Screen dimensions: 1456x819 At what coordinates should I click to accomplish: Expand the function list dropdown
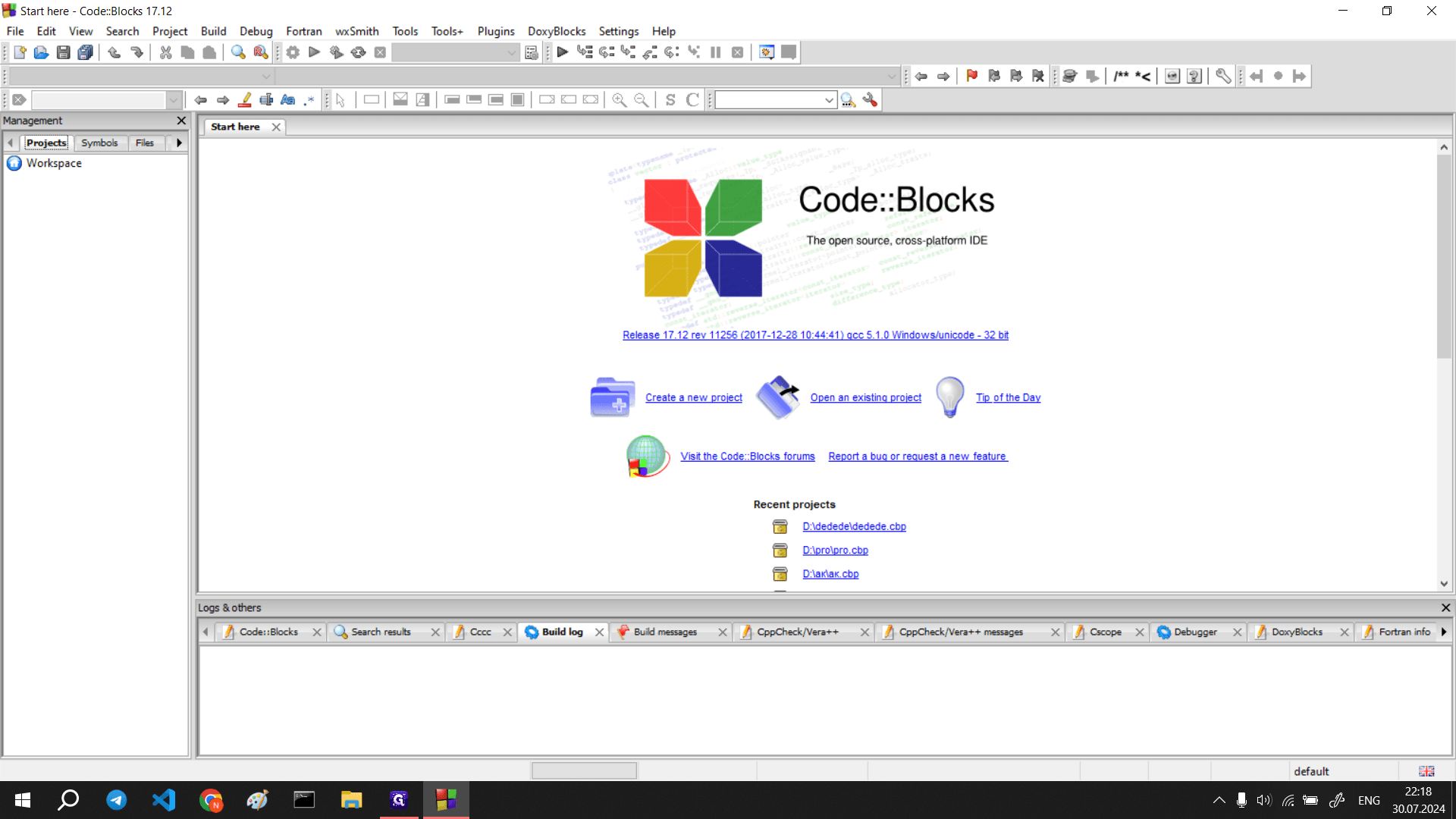pyautogui.click(x=892, y=76)
